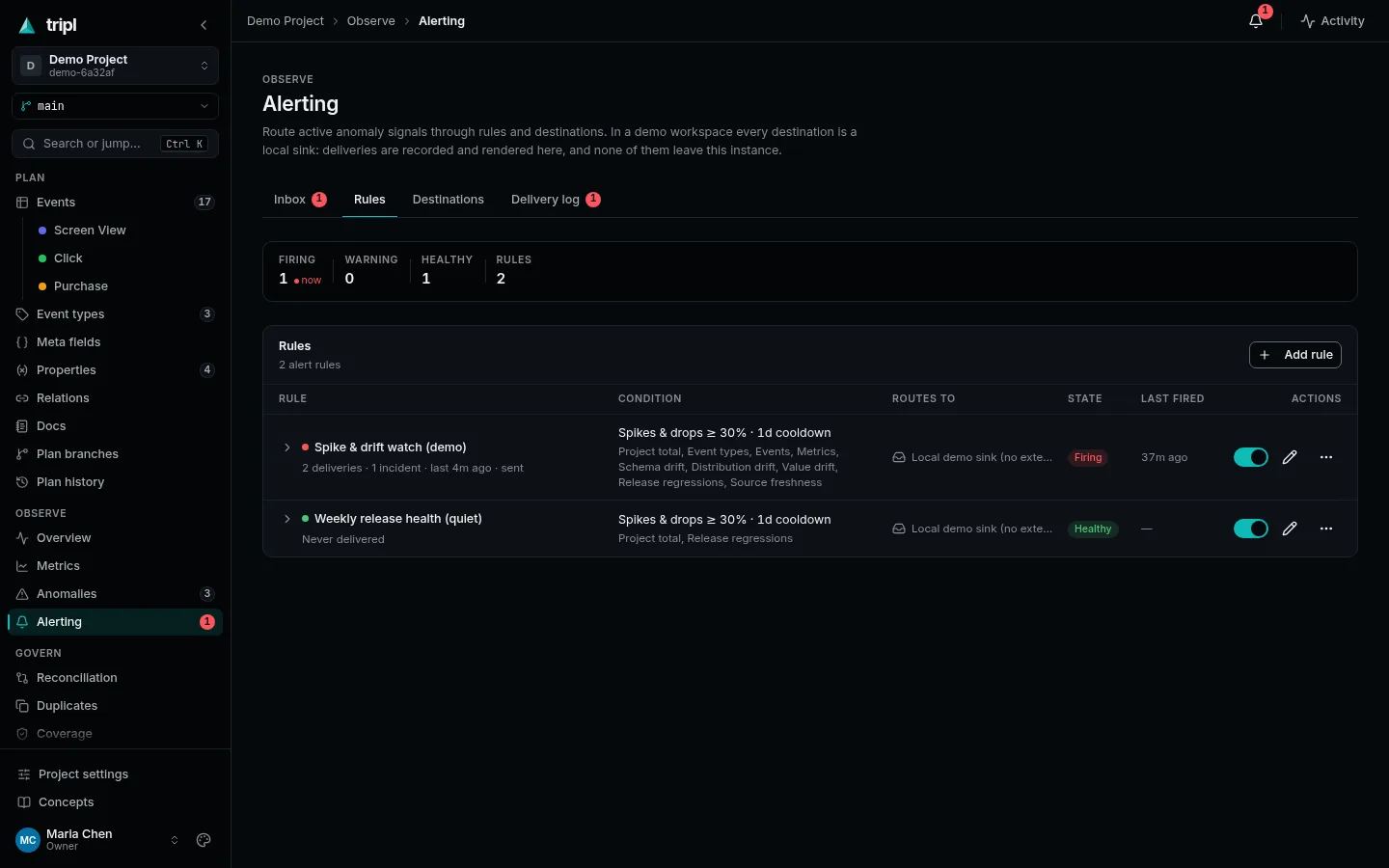Click the Duplicates copy icon
The height and width of the screenshot is (868, 1389).
[x=22, y=706]
